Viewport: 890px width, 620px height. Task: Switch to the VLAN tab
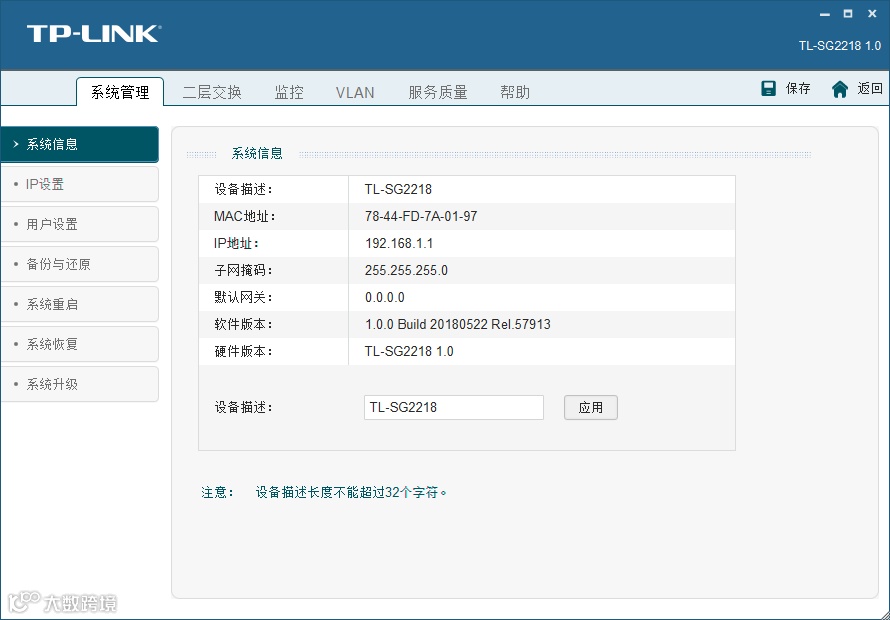355,93
